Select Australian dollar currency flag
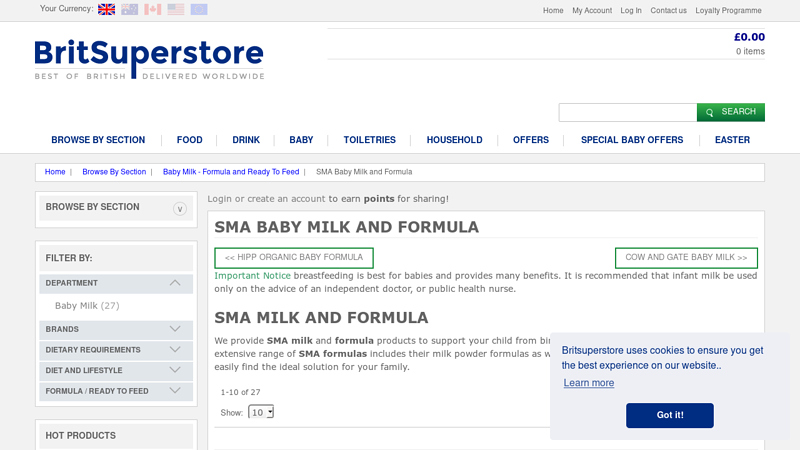Screen dimensions: 800x450 click(x=130, y=9)
